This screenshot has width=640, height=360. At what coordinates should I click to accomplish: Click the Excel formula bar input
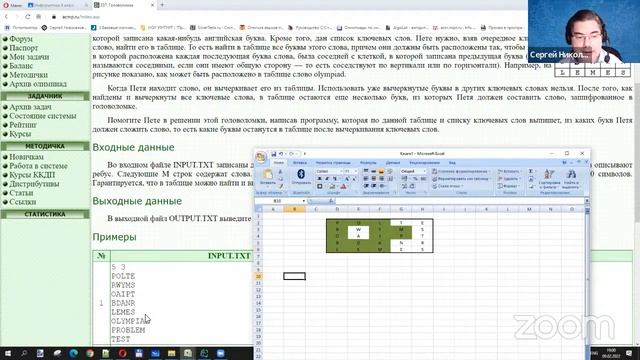[460, 201]
